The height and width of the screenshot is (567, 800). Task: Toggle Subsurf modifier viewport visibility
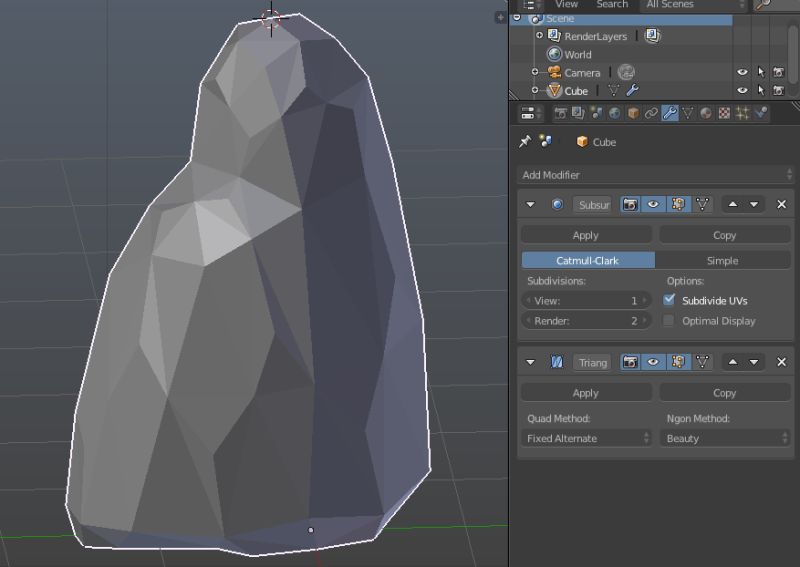click(653, 205)
